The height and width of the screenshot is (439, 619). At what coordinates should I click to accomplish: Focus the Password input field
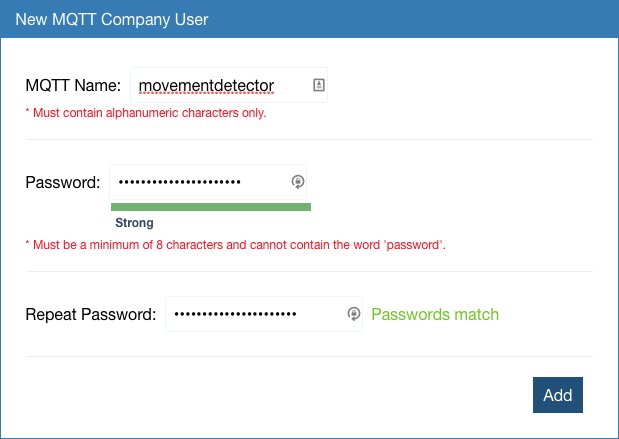coord(200,182)
